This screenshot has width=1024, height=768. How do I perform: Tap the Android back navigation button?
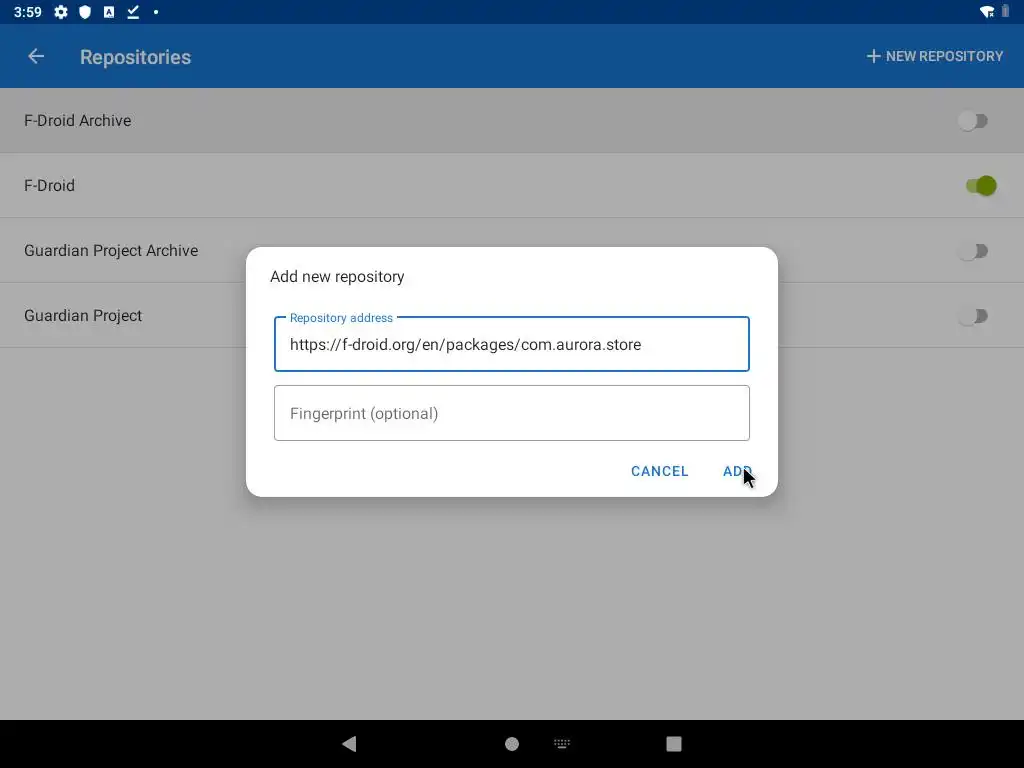(349, 743)
